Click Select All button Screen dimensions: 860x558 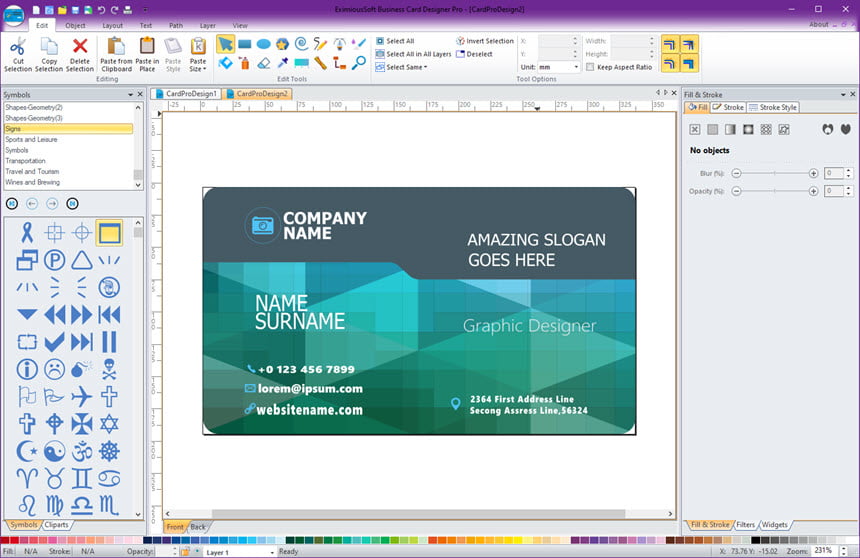[395, 41]
